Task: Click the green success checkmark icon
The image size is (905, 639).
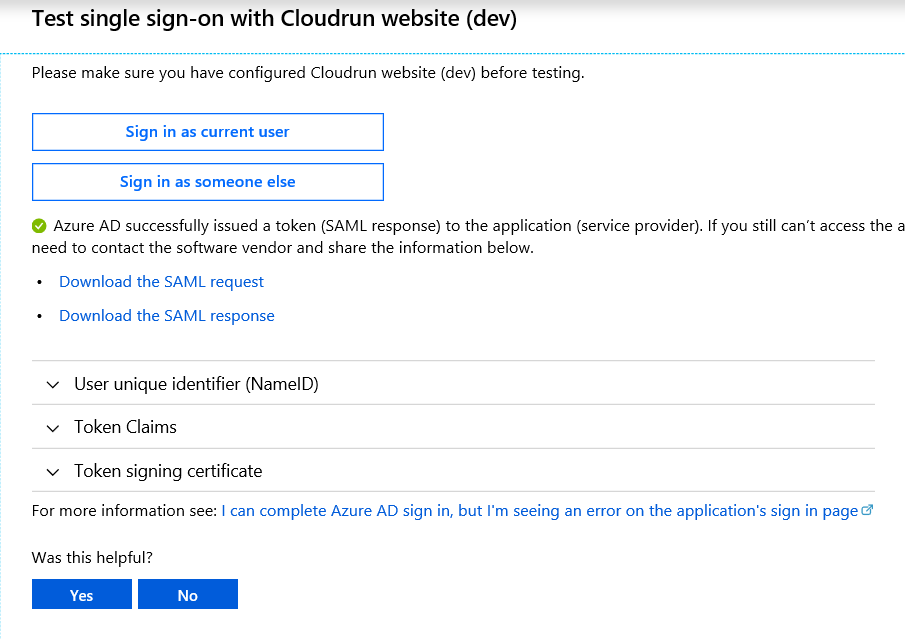Action: 41,224
